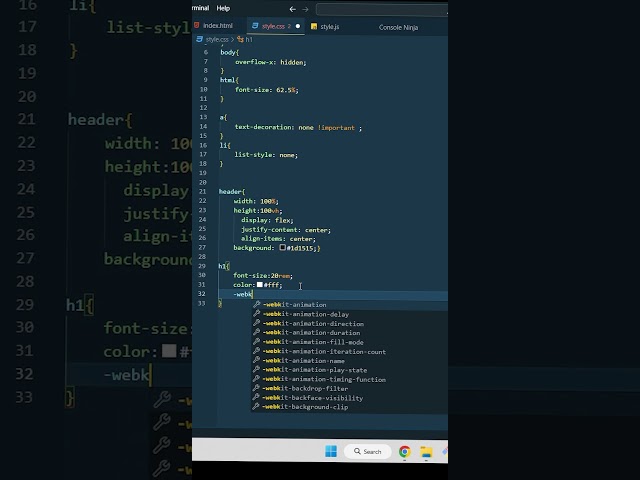Screen dimensions: 640x480
Task: Open the Terminal menu
Action: pos(200,8)
